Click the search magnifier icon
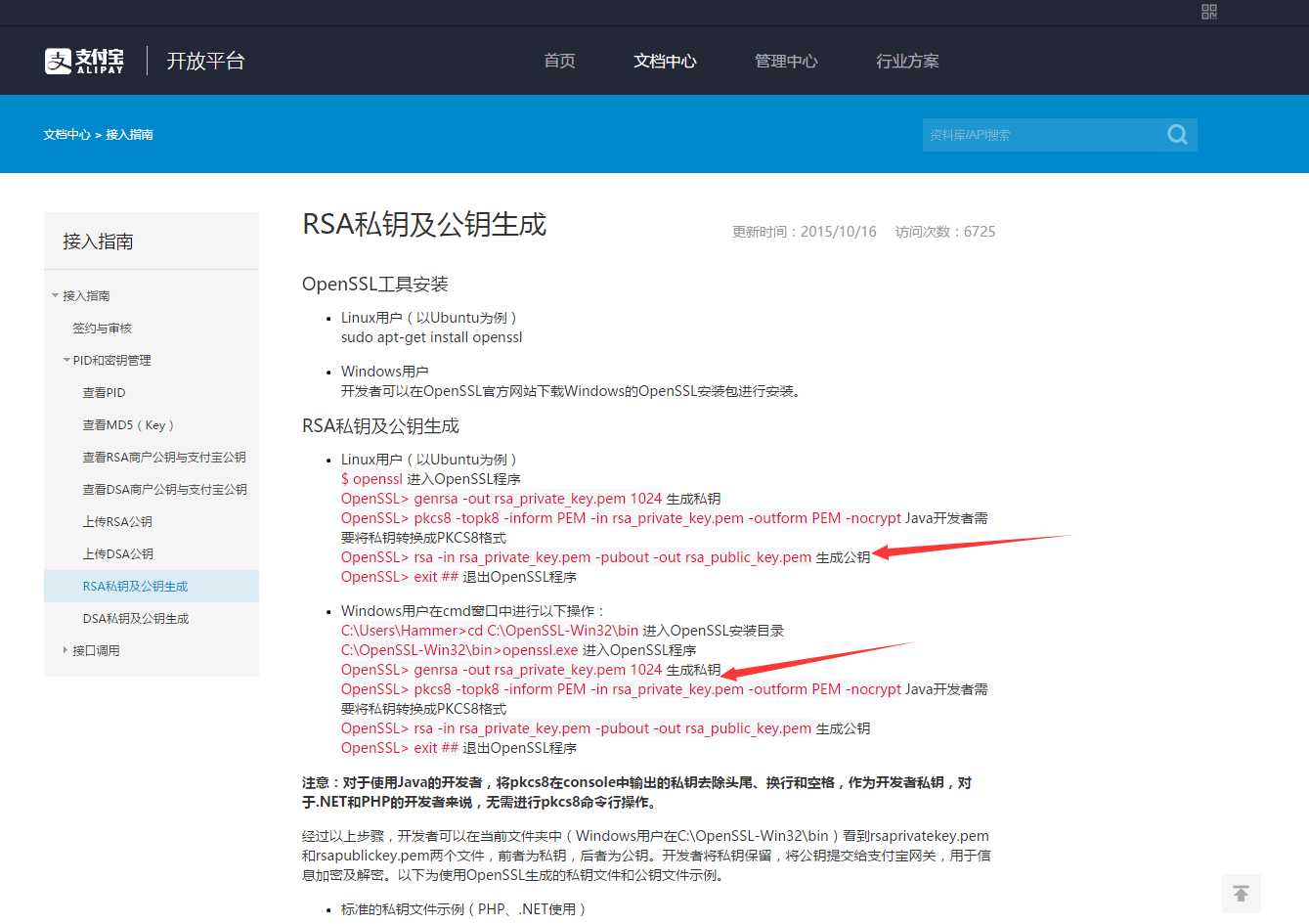The height and width of the screenshot is (924, 1309). point(1177,135)
